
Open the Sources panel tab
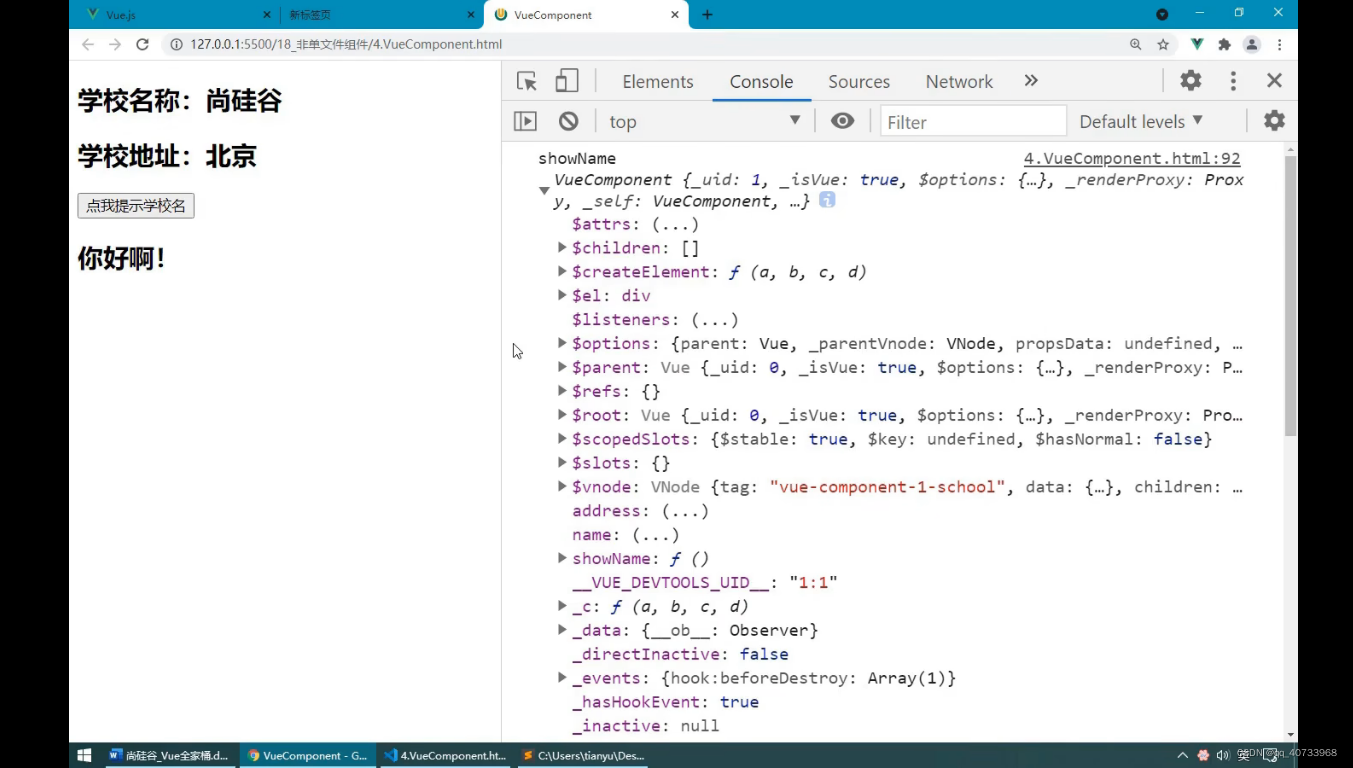click(859, 82)
